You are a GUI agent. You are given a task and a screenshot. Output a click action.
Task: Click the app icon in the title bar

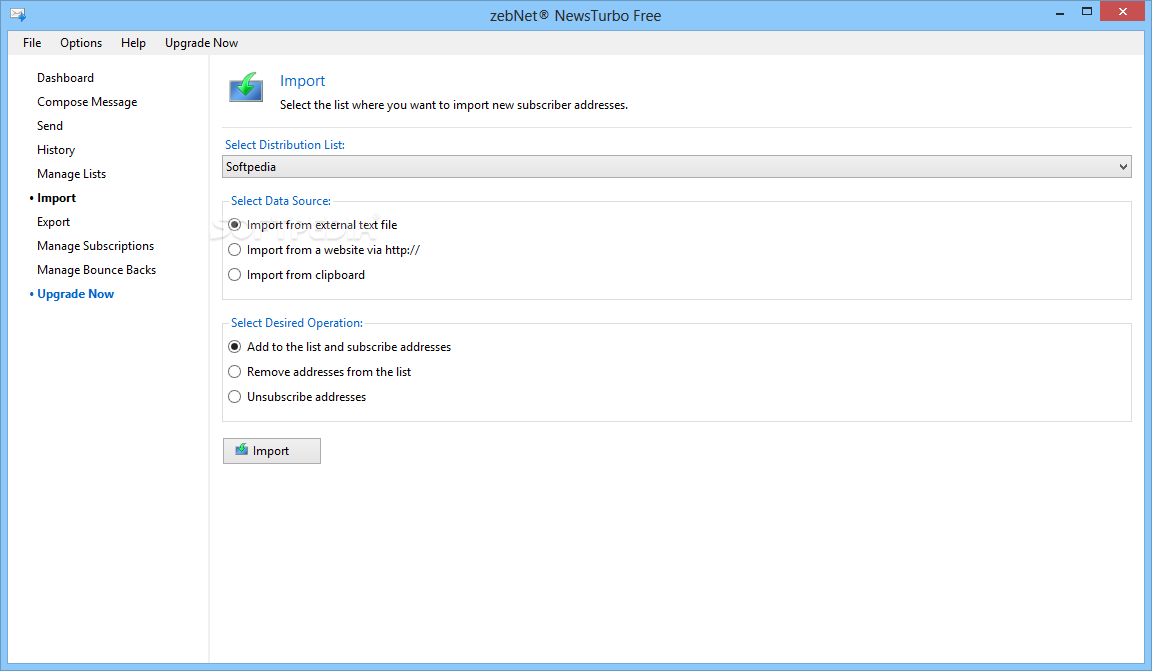point(18,15)
